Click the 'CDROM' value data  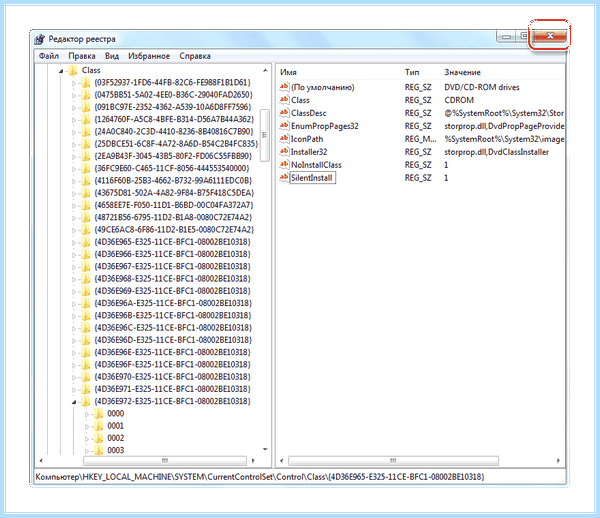click(x=459, y=100)
